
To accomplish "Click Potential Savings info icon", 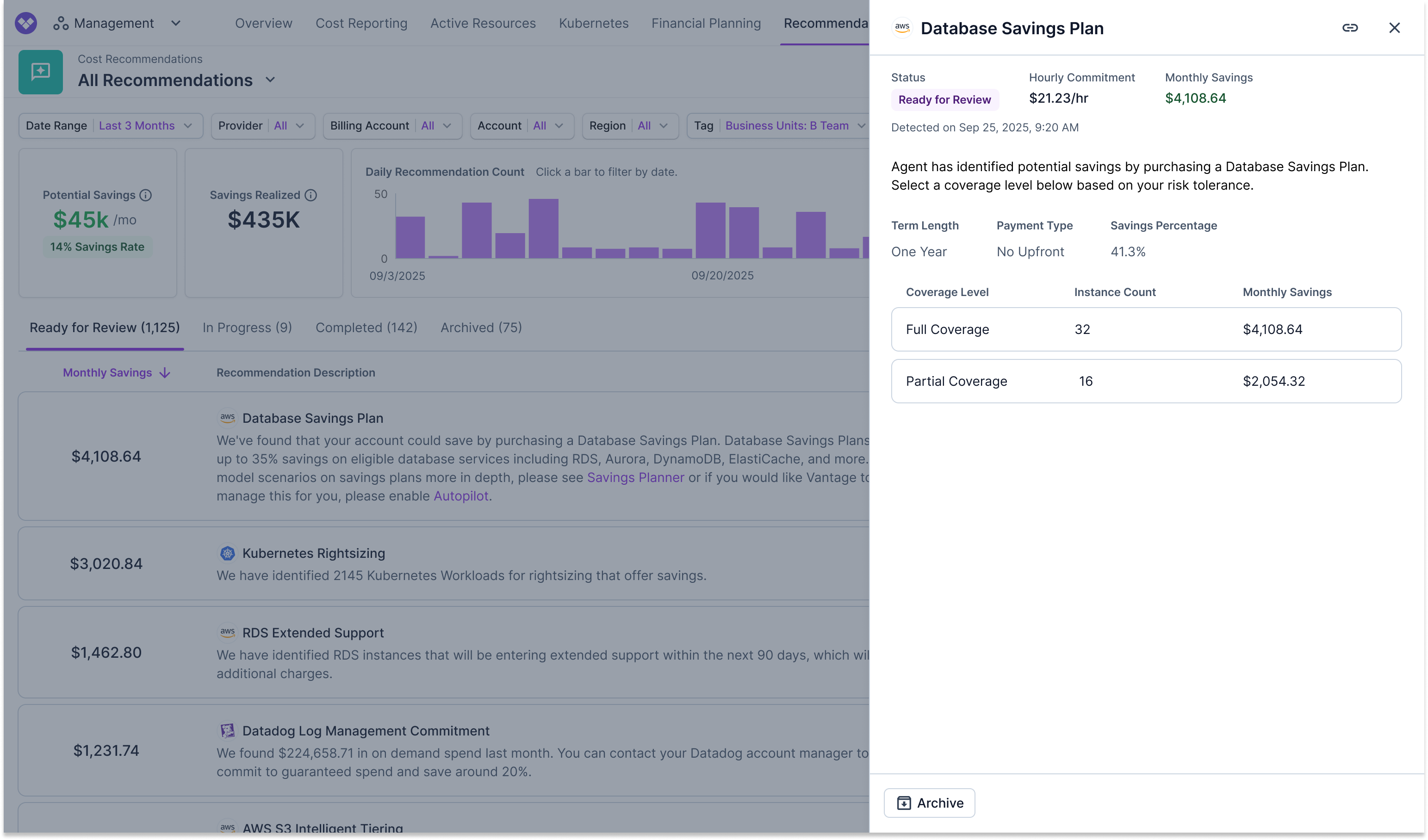I will pyautogui.click(x=146, y=195).
